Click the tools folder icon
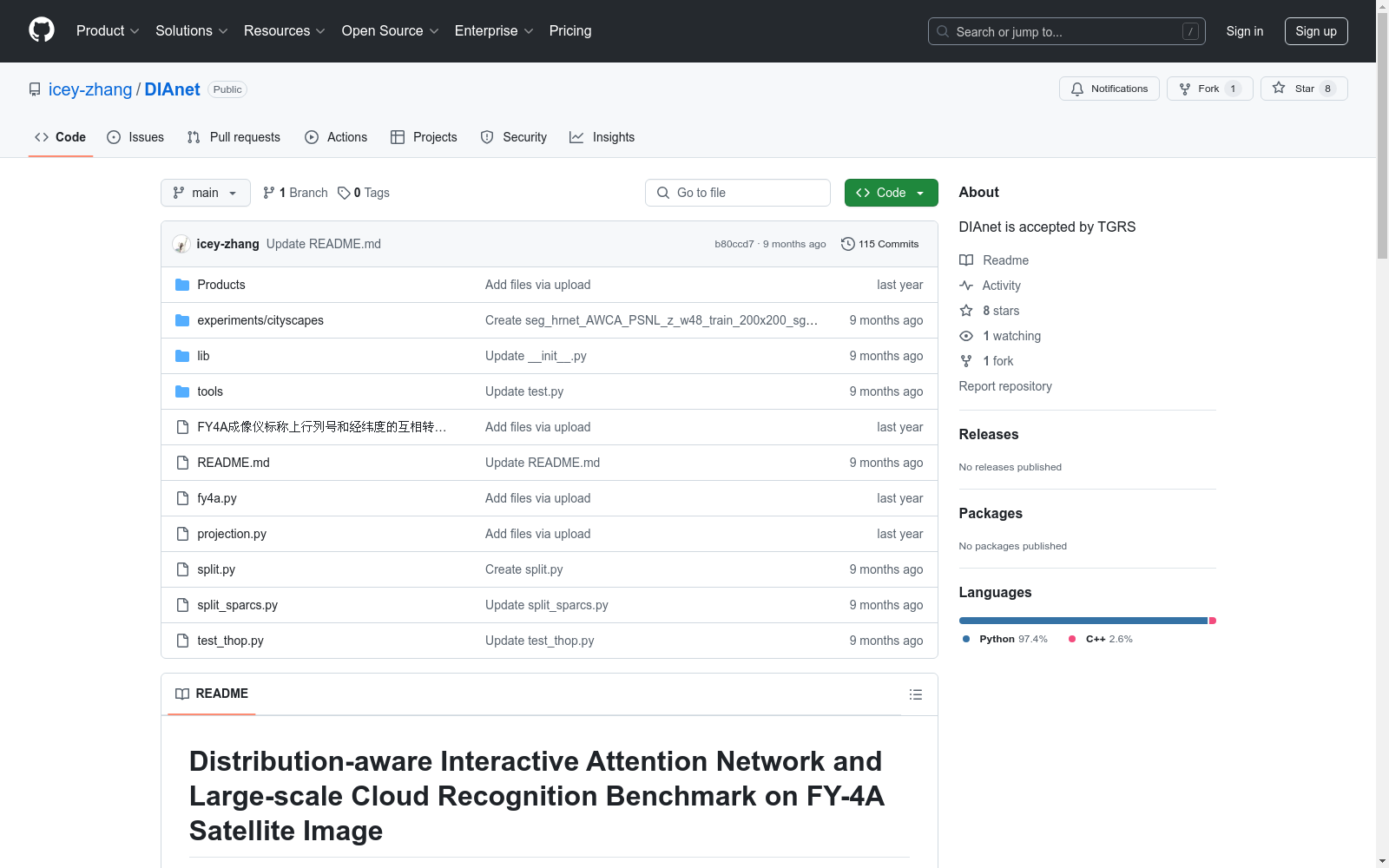 [182, 391]
